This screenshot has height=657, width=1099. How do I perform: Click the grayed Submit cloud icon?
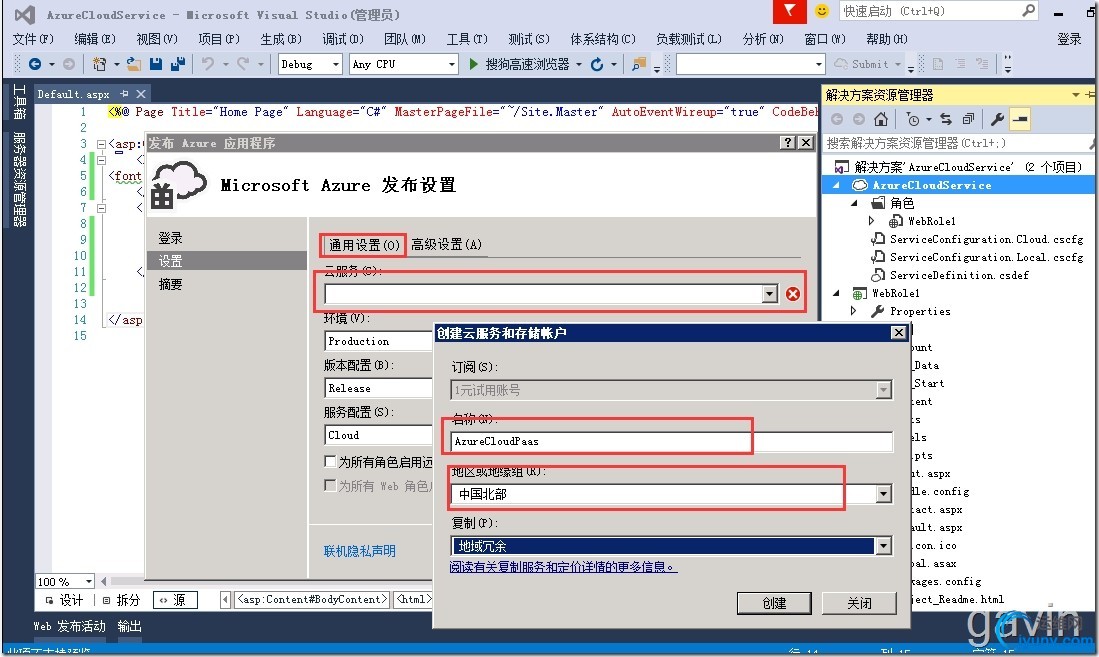[x=840, y=64]
